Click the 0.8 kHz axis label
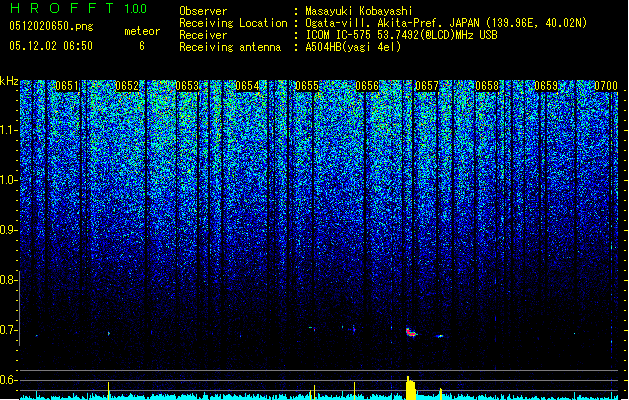 (x=9, y=280)
